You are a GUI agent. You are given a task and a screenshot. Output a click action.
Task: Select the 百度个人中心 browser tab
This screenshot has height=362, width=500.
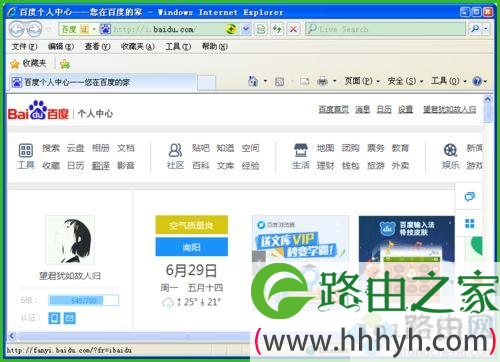pyautogui.click(x=103, y=82)
